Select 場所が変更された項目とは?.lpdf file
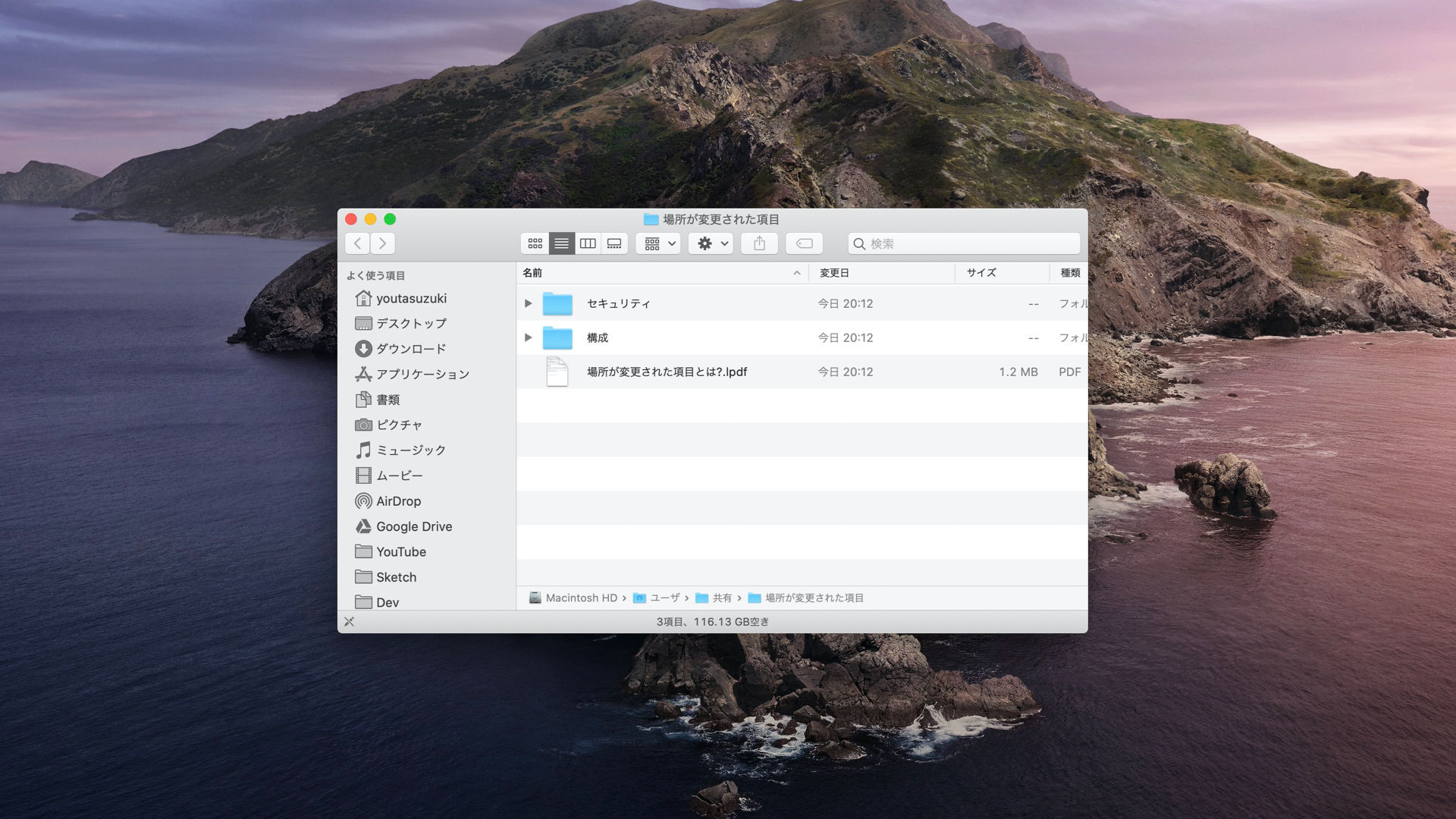The height and width of the screenshot is (819, 1456). pyautogui.click(x=666, y=371)
